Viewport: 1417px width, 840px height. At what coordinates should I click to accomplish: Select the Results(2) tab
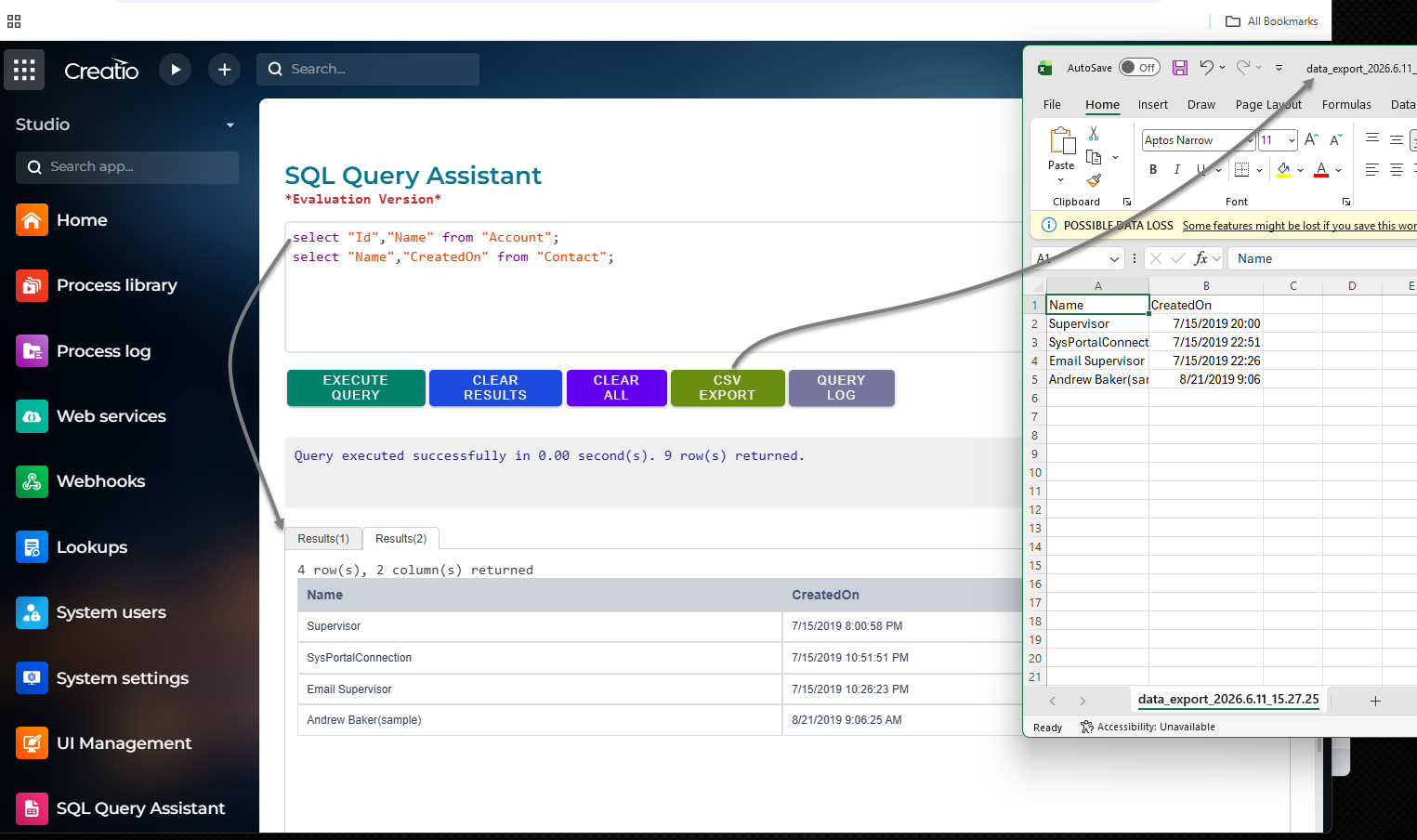400,539
